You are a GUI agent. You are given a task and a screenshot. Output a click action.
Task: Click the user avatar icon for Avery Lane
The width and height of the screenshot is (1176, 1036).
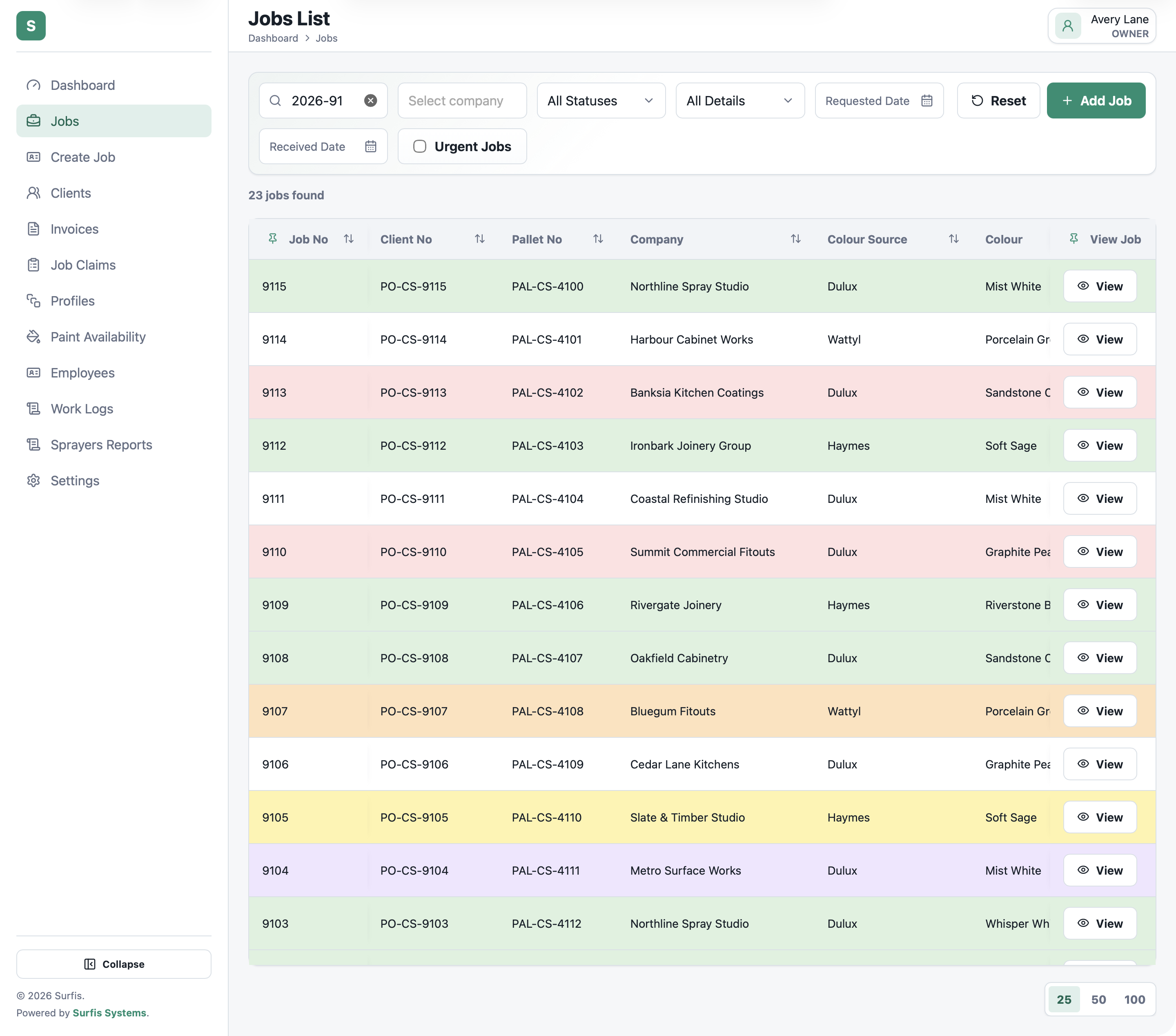(1067, 26)
